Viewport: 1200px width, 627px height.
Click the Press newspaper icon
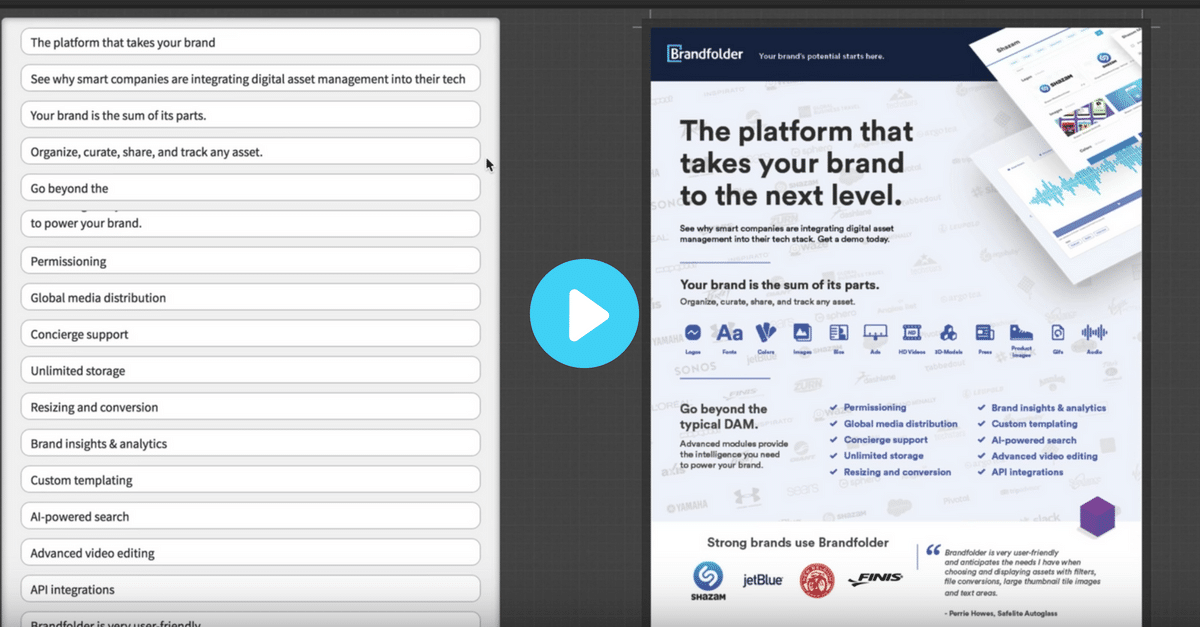click(984, 333)
